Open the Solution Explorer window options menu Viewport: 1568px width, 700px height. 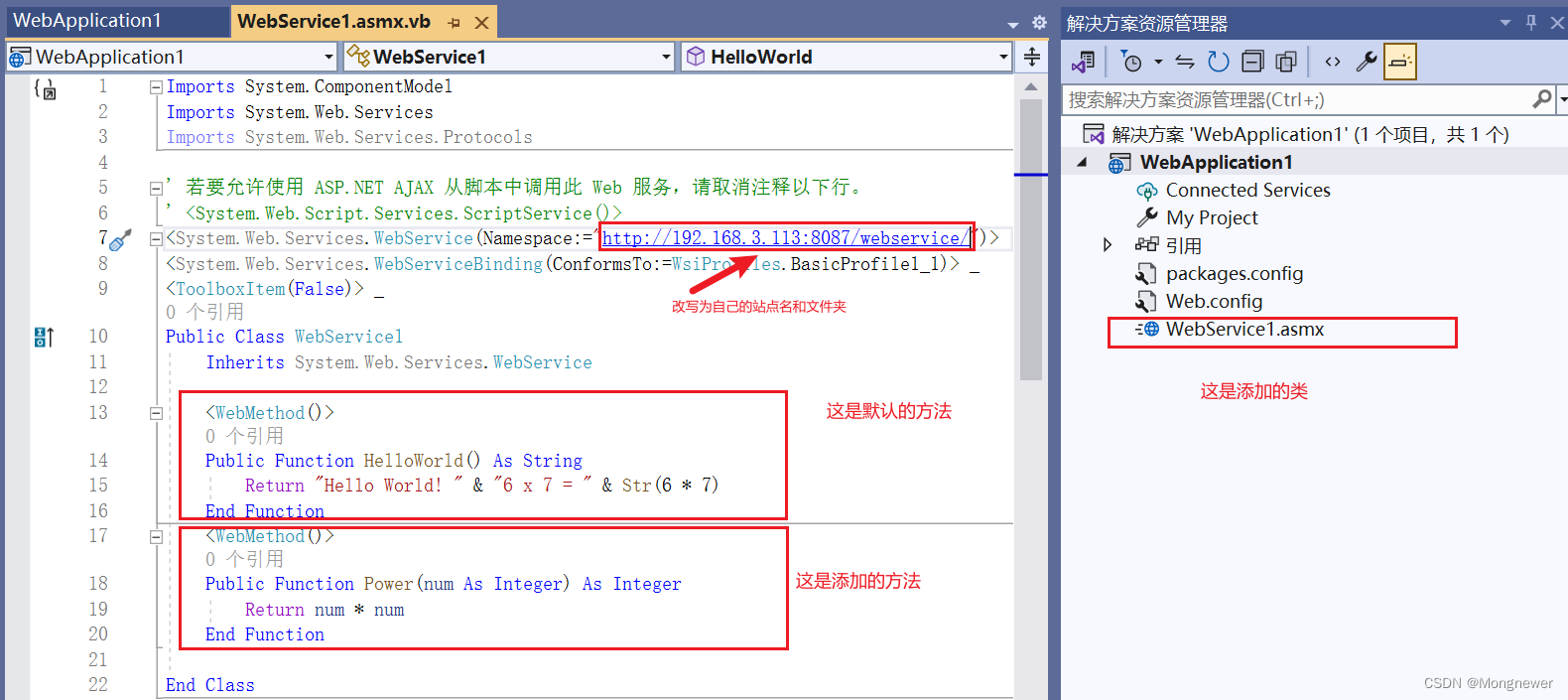click(1505, 23)
